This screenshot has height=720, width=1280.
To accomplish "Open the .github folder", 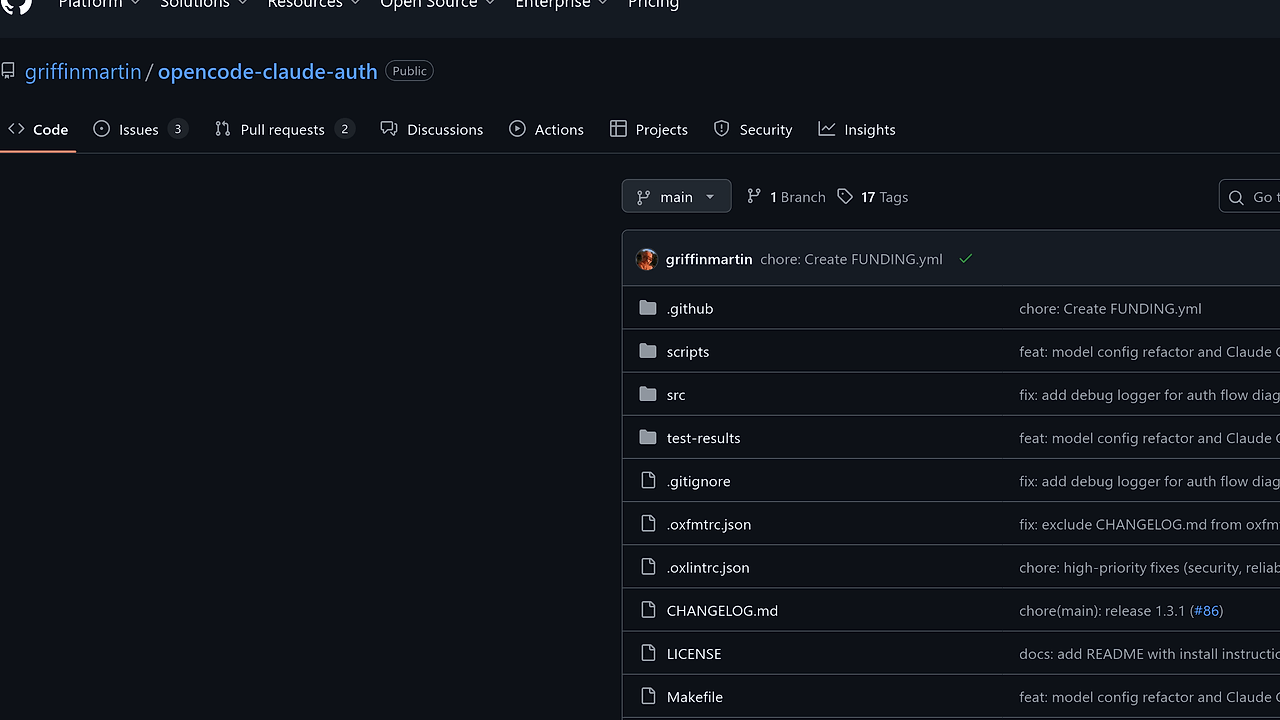I will [x=690, y=308].
